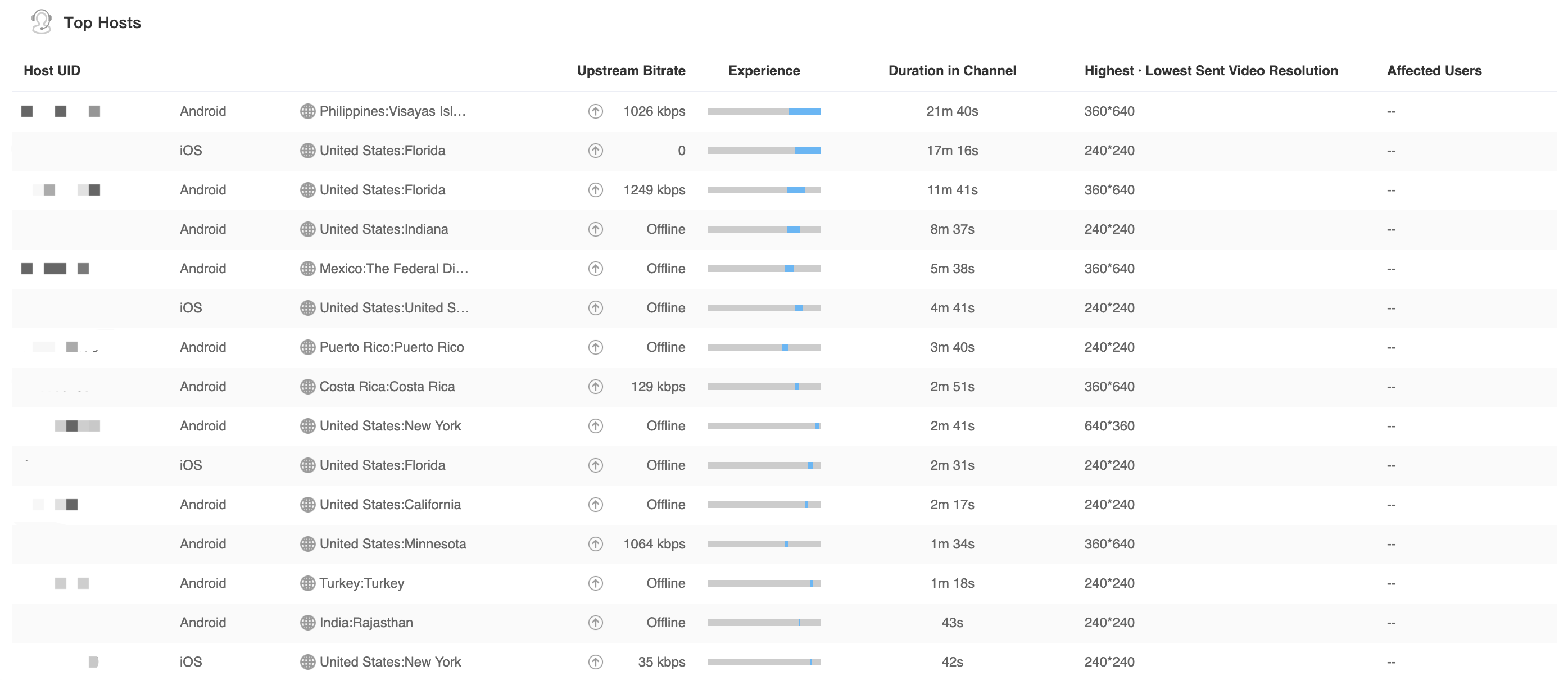Image resolution: width=1568 pixels, height=680 pixels.
Task: Click experience bar in Turkey row
Action: (763, 583)
